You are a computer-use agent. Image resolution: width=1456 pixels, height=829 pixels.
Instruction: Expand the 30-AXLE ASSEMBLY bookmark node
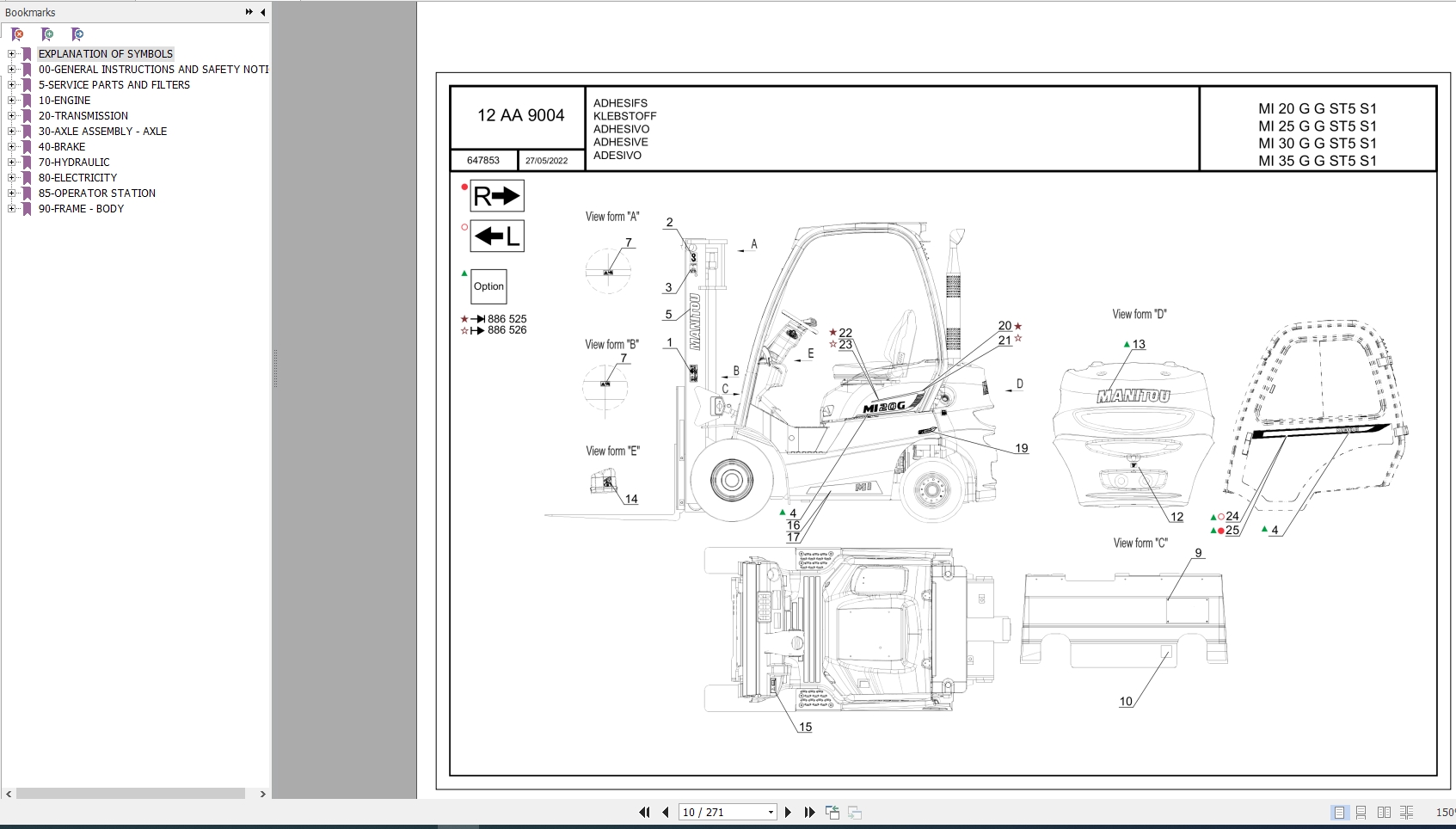point(12,131)
